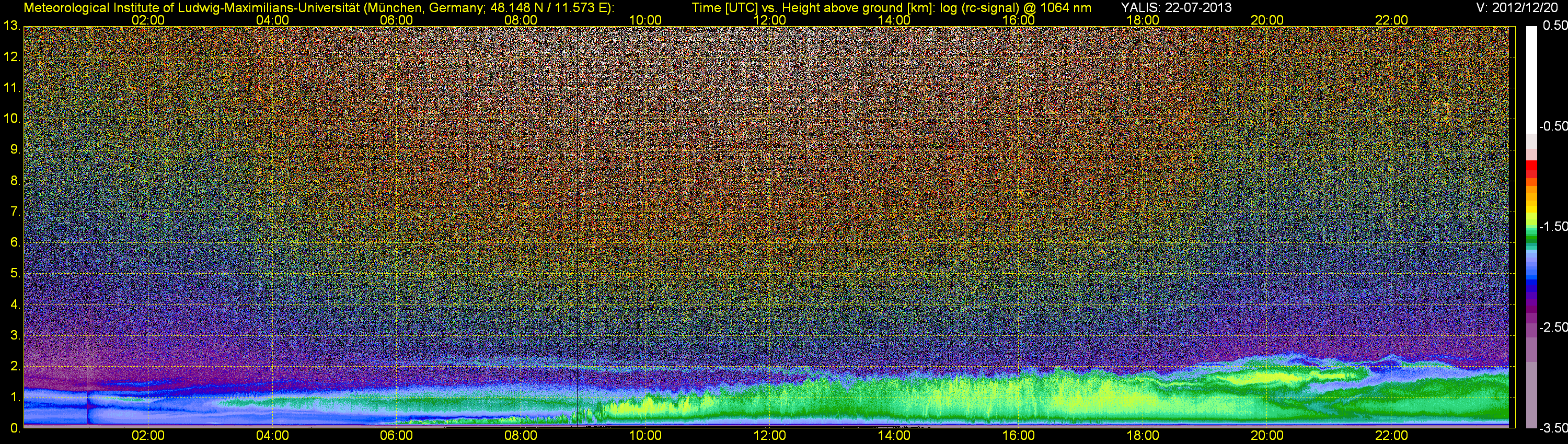Select the 04:00 label on the top time axis
Viewport: 1568px width, 444px height.
[x=272, y=20]
